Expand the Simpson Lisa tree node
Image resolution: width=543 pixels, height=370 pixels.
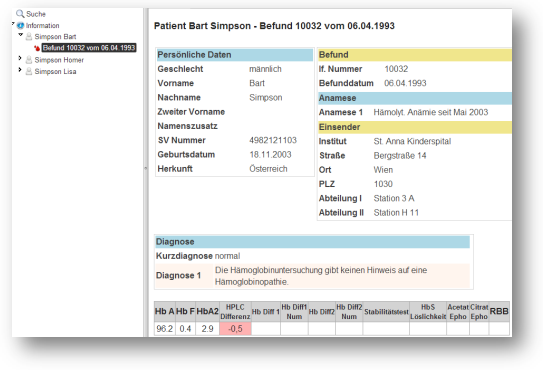20,70
